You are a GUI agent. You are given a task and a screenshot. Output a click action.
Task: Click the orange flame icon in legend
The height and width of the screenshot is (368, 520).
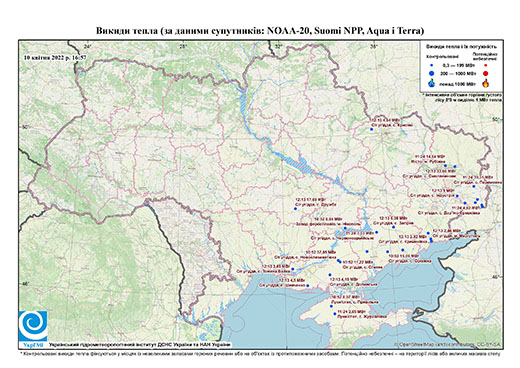486,83
